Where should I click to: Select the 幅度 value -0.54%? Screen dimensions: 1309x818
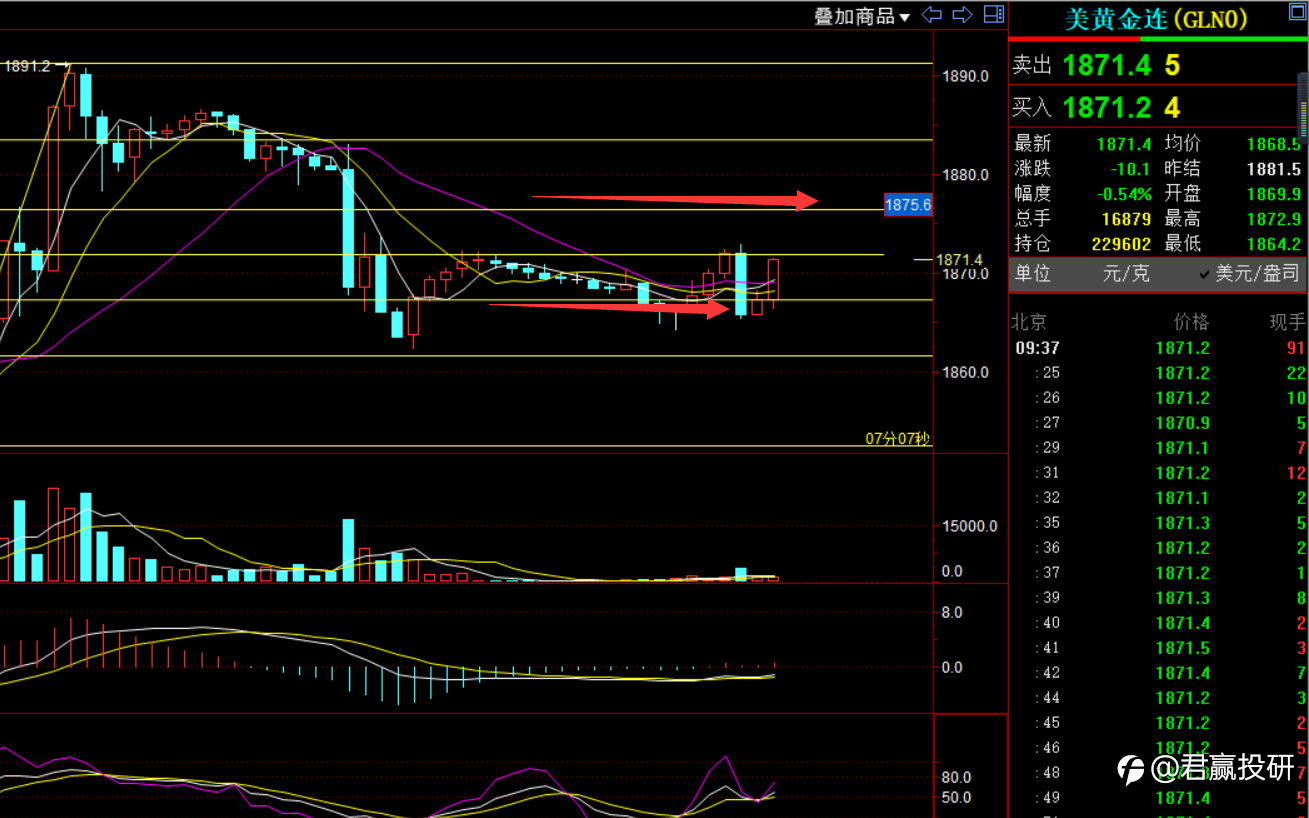pos(1124,194)
